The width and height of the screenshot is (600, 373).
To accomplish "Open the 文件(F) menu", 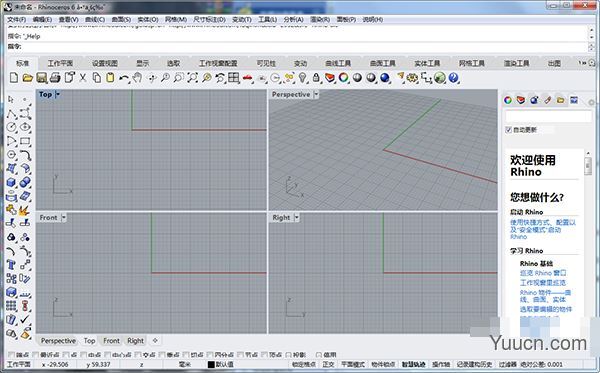I will [x=16, y=20].
